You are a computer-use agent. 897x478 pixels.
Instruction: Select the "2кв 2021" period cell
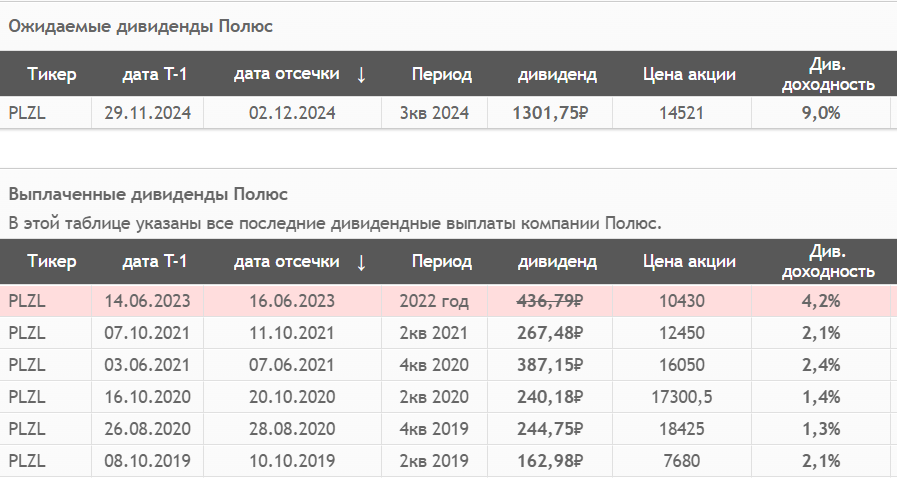[434, 332]
